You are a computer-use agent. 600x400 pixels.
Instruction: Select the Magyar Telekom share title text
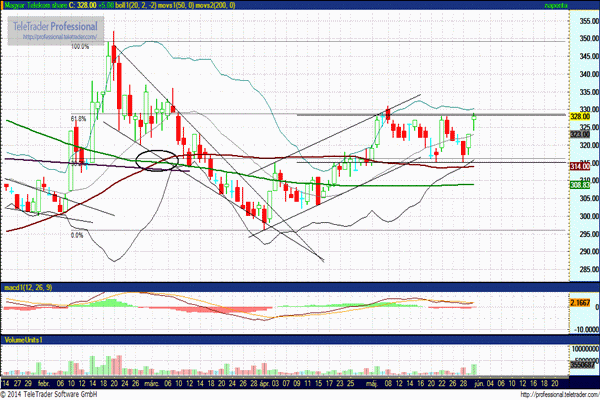coord(36,5)
